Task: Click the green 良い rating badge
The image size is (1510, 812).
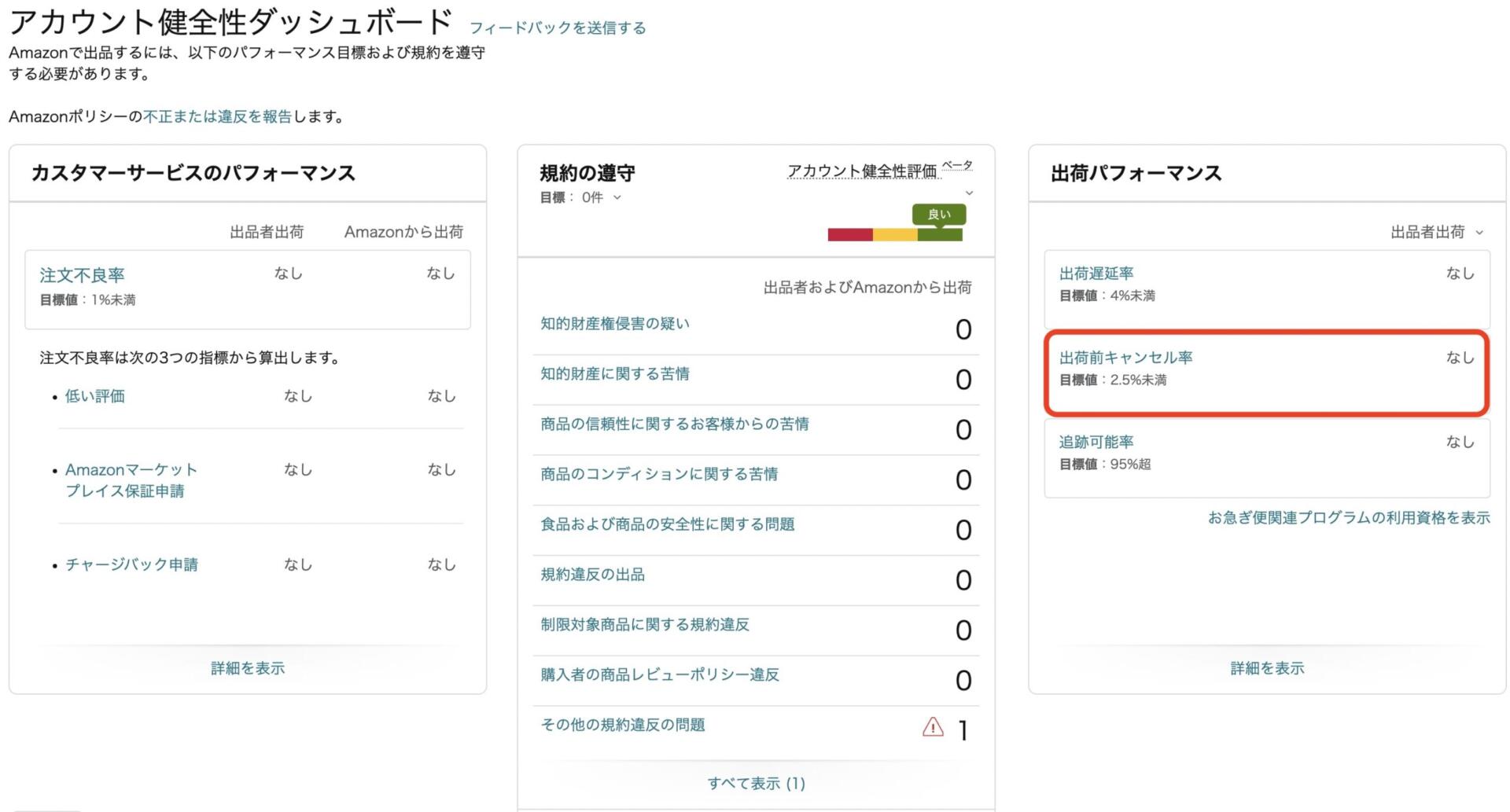Action: tap(939, 214)
